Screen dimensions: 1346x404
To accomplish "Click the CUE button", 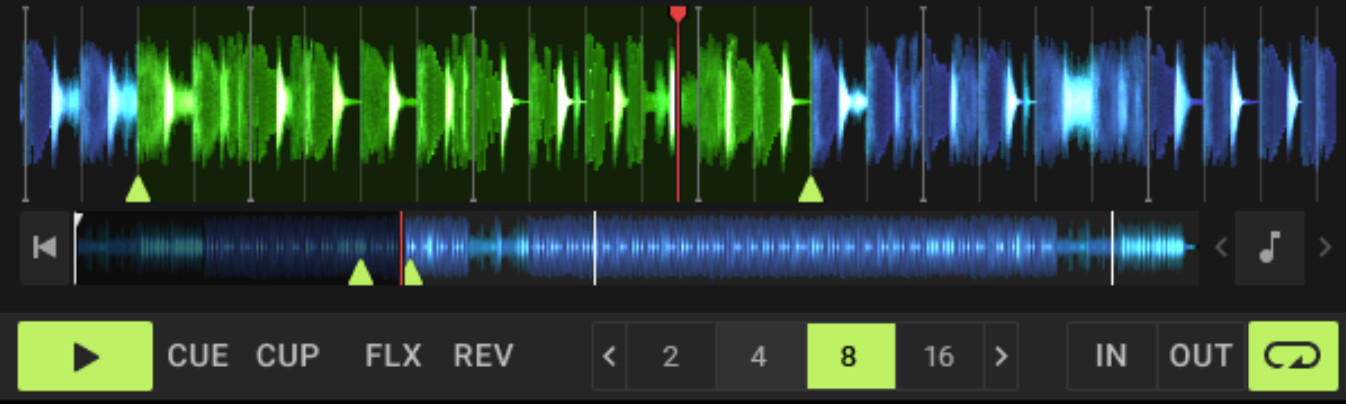I will coord(198,356).
